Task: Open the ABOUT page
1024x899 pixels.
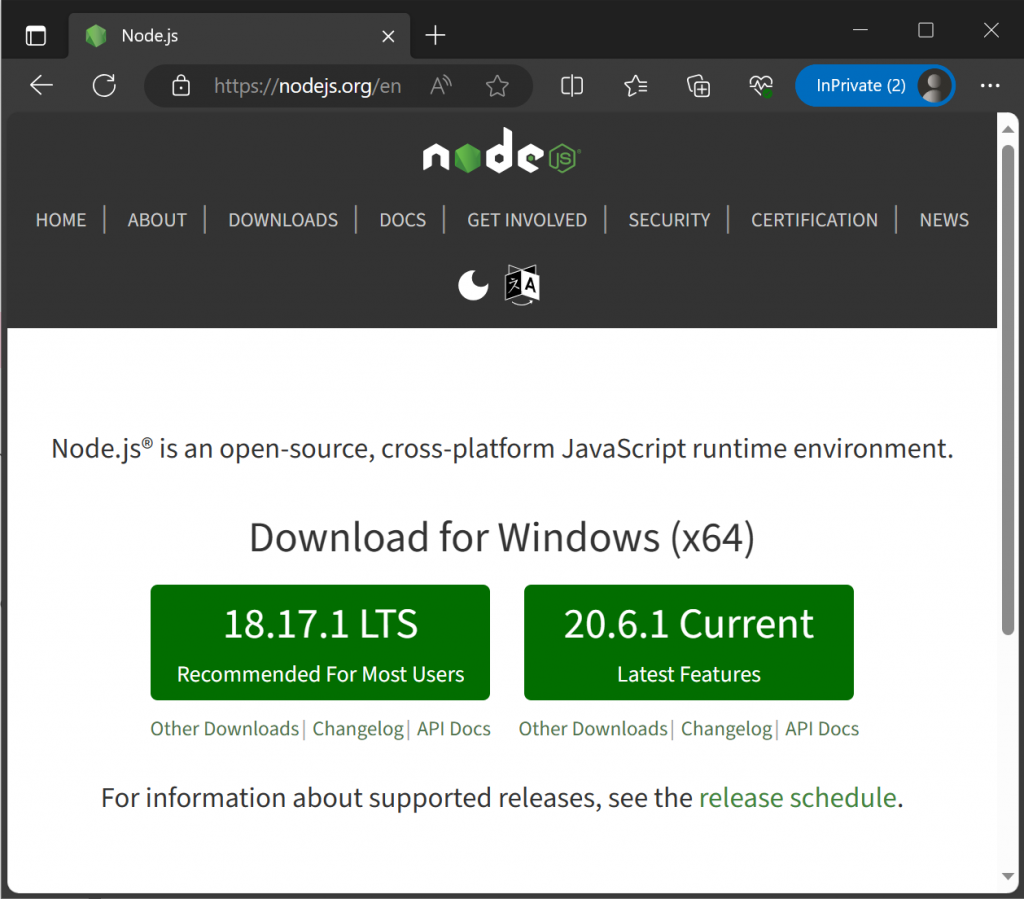Action: (157, 220)
